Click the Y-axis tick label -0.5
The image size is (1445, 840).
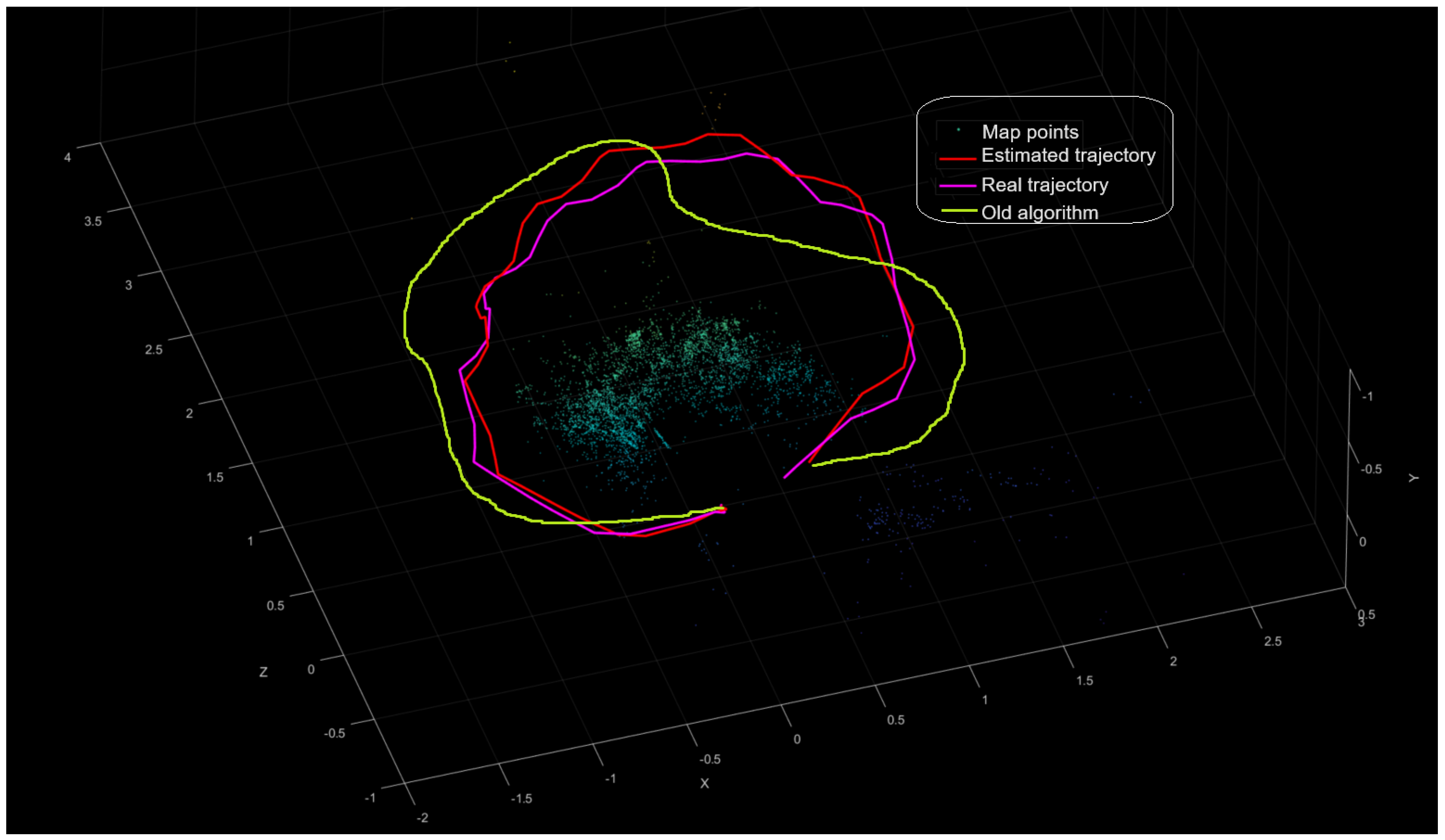pos(1371,469)
